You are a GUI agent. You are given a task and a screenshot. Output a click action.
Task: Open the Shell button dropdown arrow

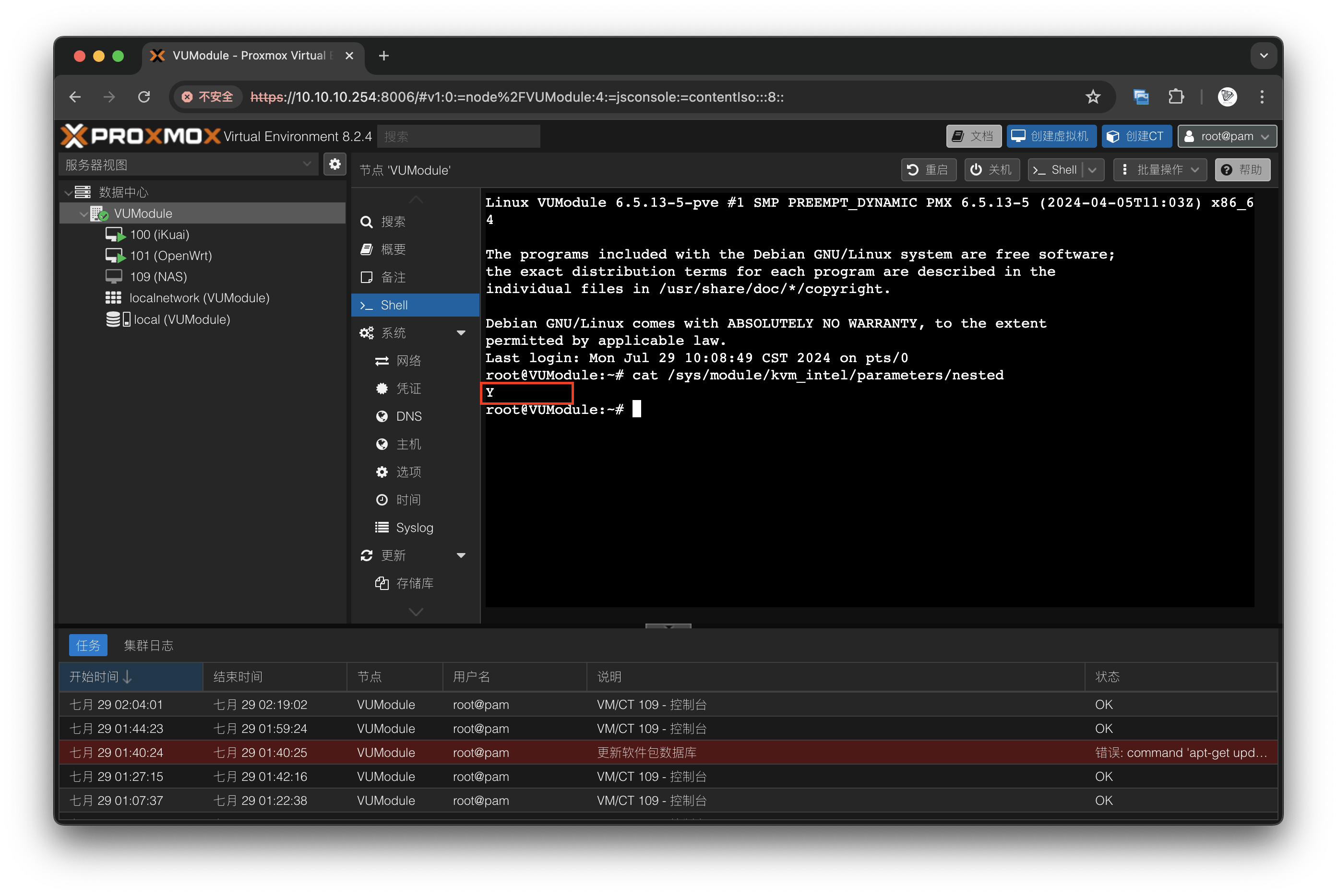1092,170
